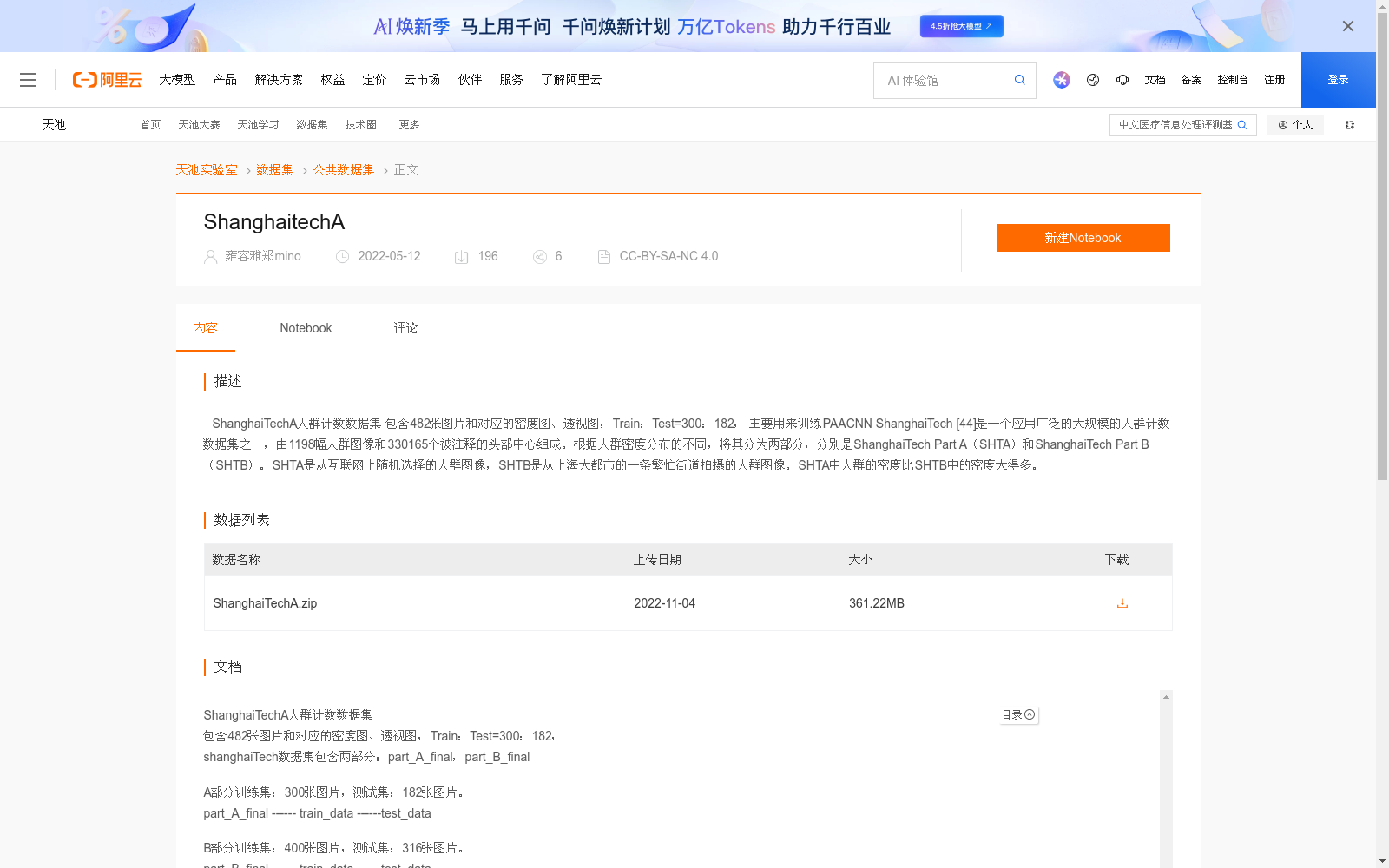
Task: Go to Tianchi 首页
Action: click(x=150, y=125)
